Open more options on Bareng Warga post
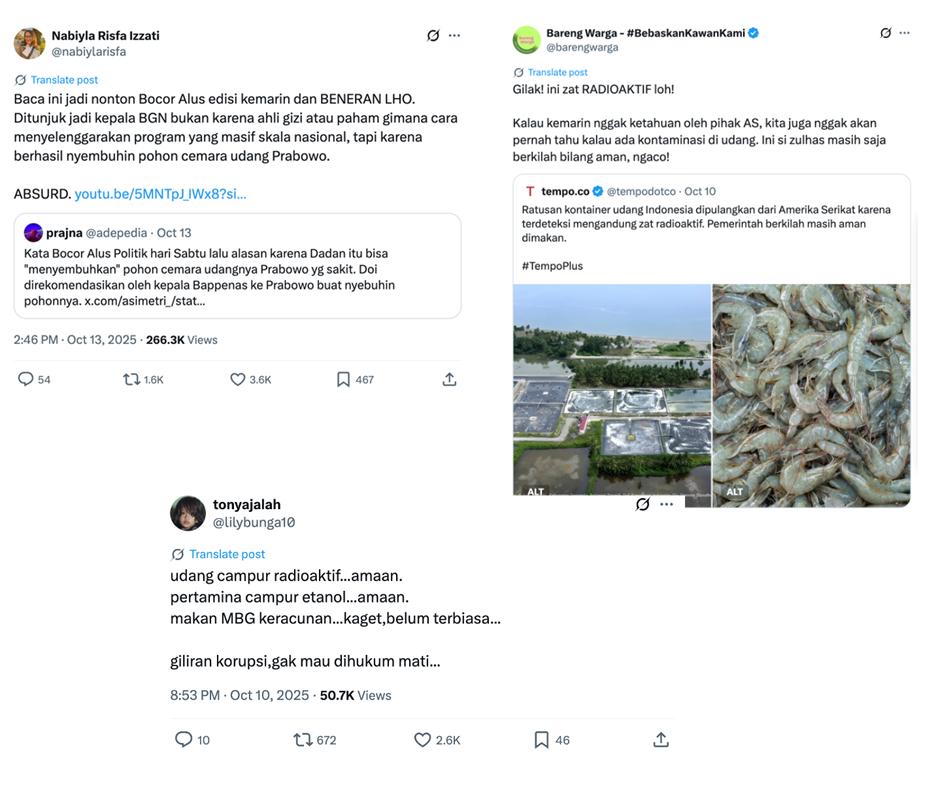 pyautogui.click(x=905, y=33)
